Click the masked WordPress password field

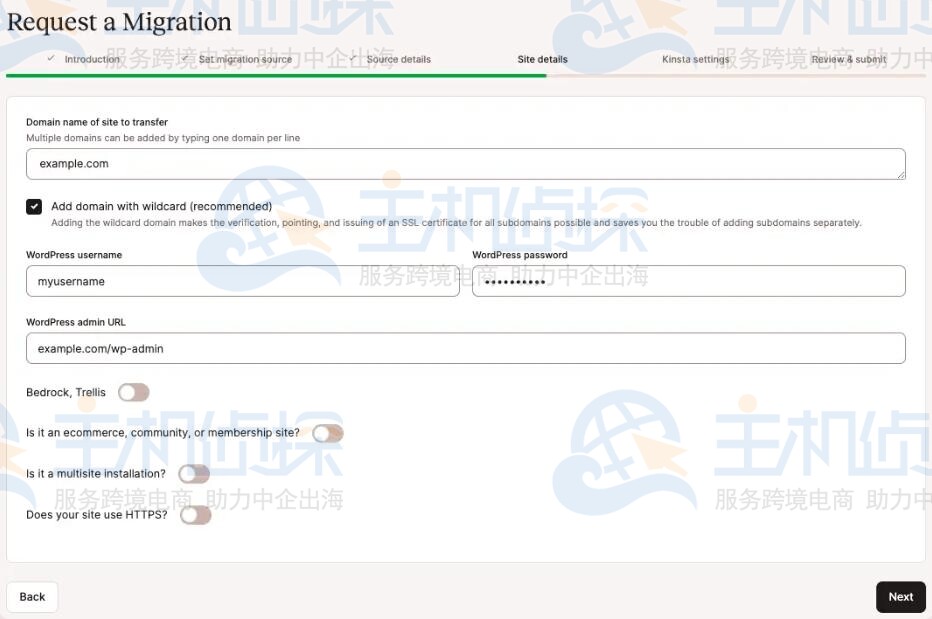[x=688, y=281]
